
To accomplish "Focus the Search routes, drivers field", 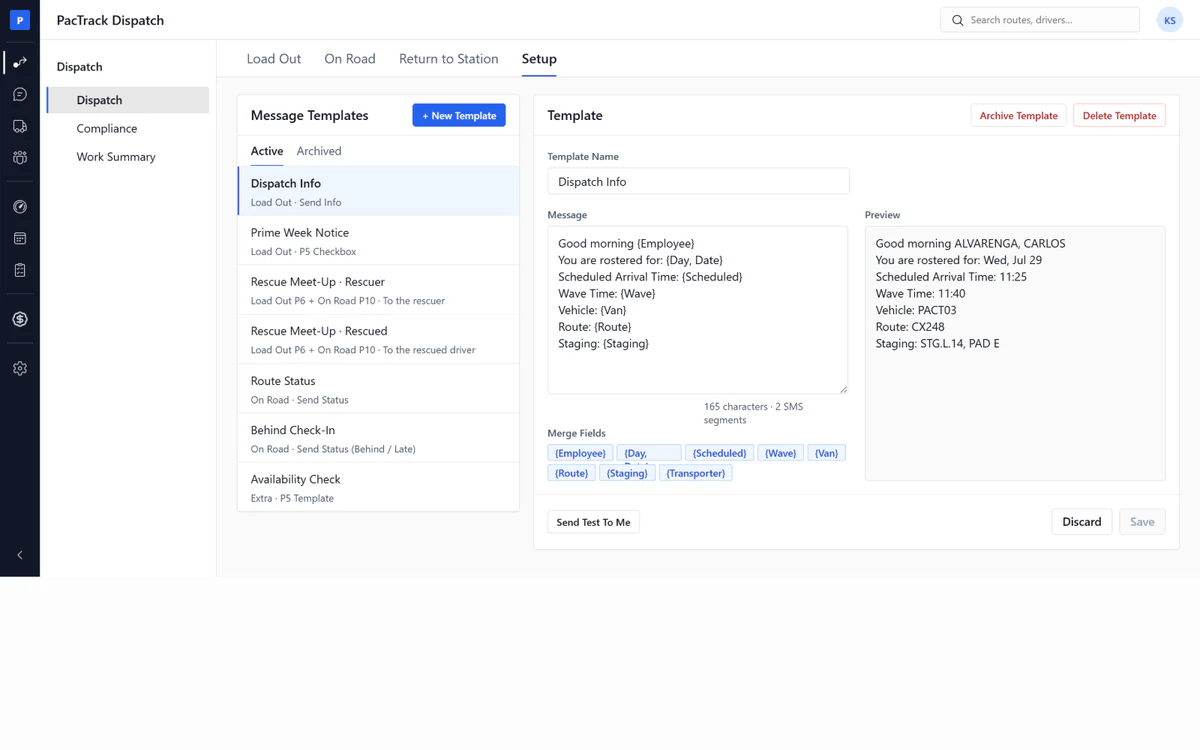I will tap(1040, 20).
